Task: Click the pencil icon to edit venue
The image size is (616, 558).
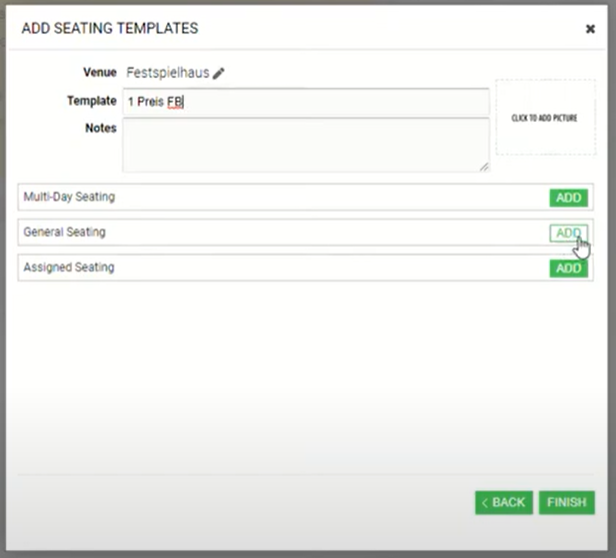Action: 219,73
